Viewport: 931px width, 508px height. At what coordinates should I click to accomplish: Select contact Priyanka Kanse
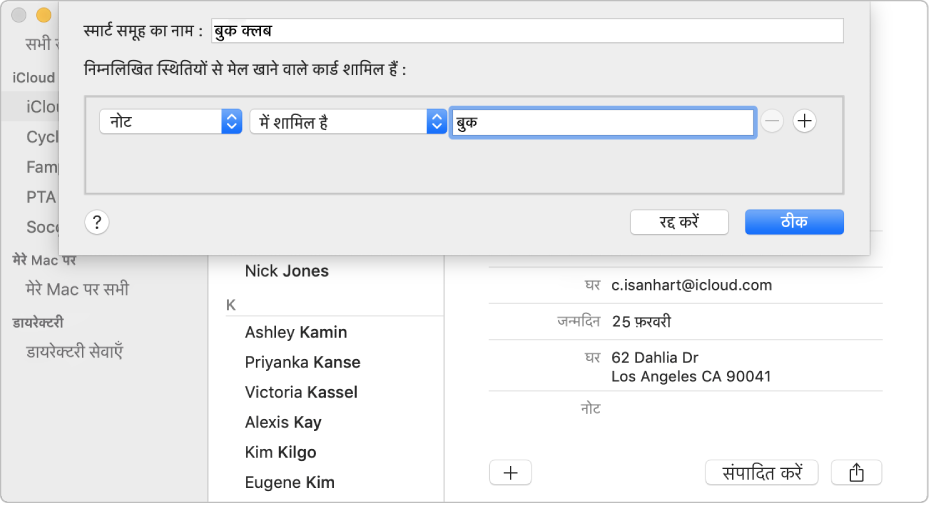point(302,363)
